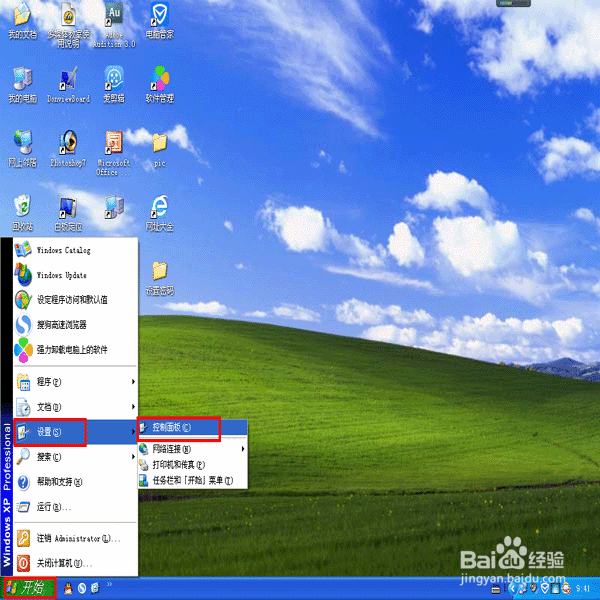Expand 网络连接(N) in the settings submenu

pos(192,449)
